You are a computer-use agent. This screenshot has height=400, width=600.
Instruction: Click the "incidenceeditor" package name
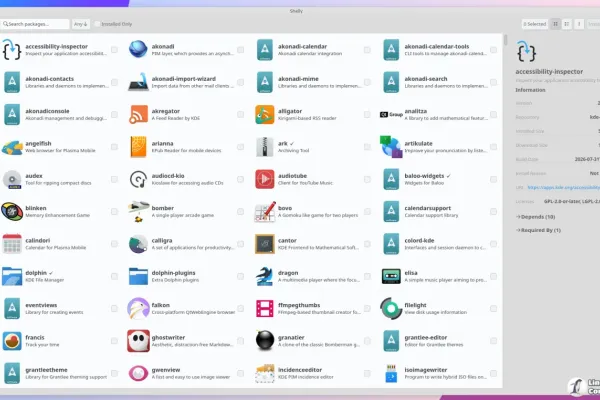300,370
